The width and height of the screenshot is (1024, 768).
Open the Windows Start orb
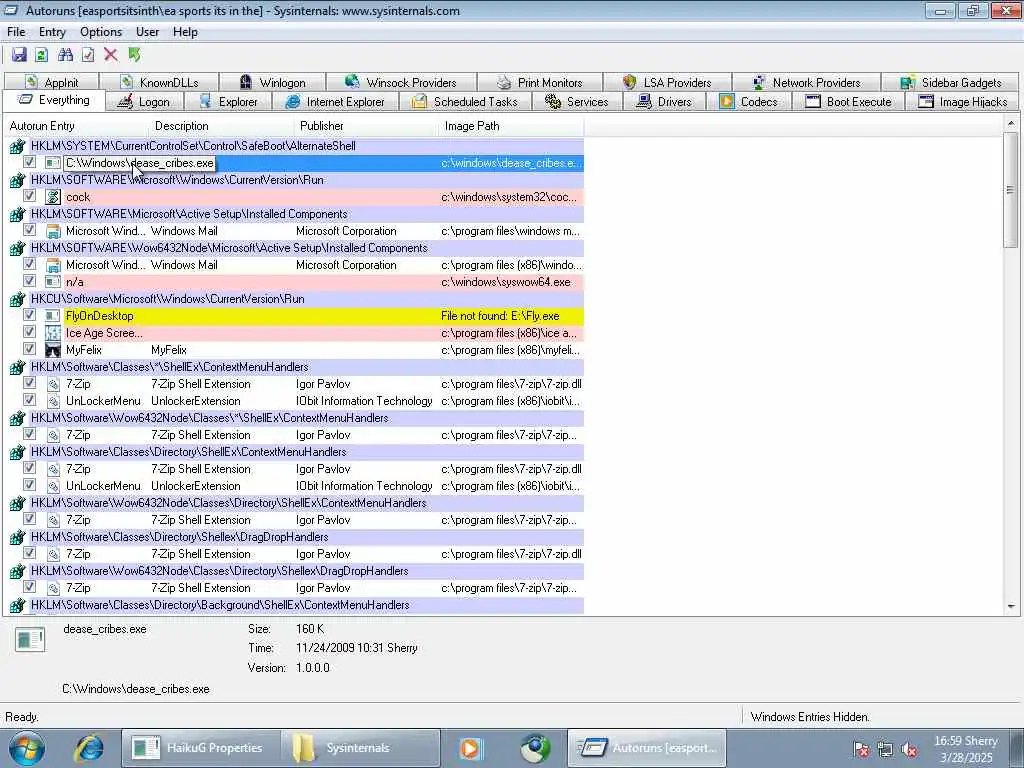click(x=27, y=748)
